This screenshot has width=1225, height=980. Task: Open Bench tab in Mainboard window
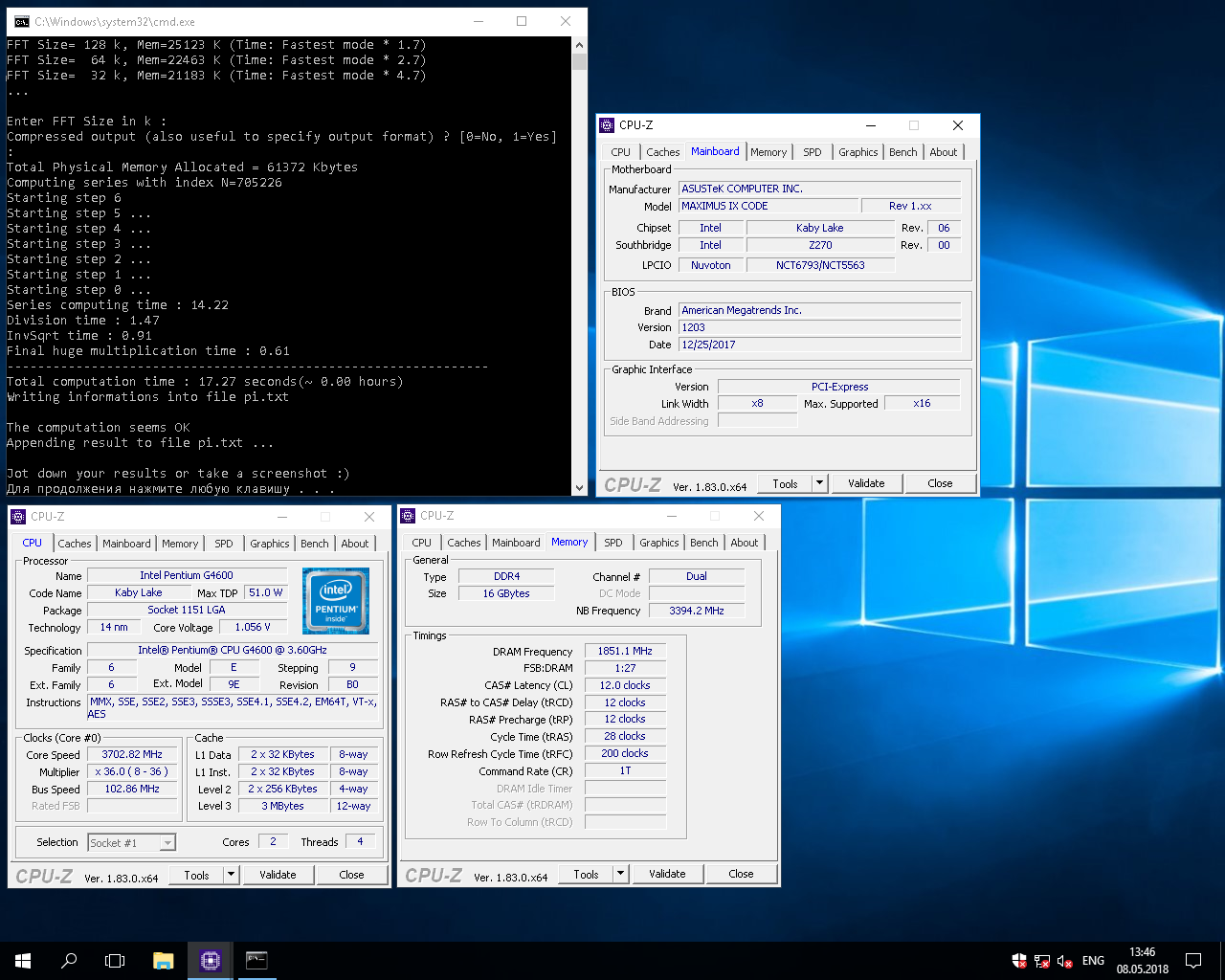(x=903, y=152)
